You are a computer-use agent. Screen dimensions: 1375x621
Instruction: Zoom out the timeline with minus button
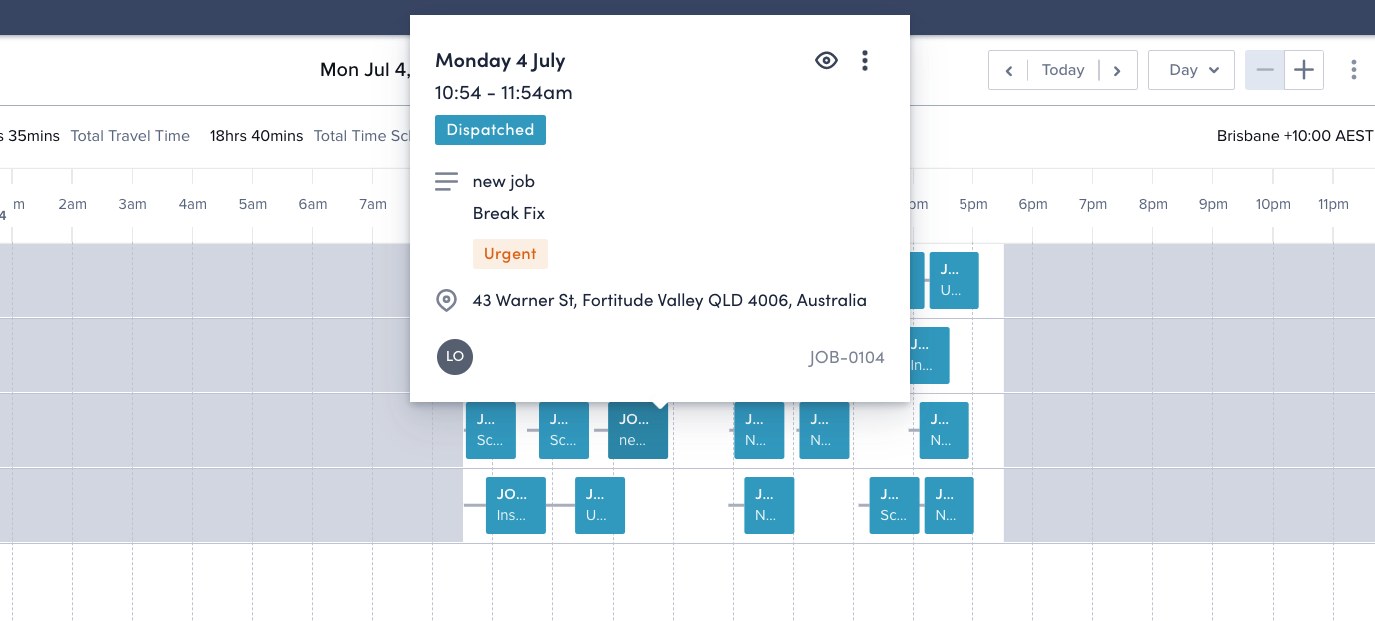tap(1265, 70)
